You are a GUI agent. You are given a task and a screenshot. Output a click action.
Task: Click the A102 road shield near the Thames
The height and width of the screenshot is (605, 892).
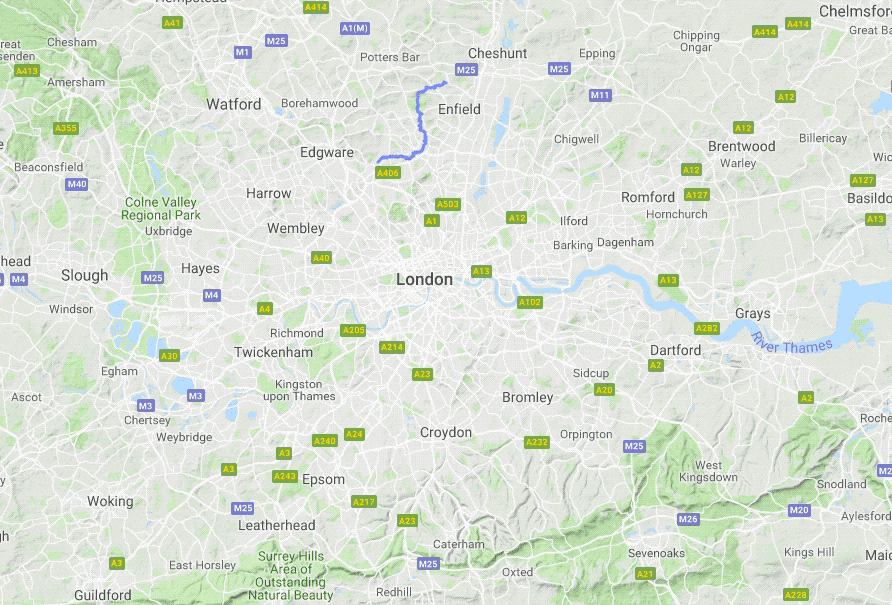[x=530, y=302]
